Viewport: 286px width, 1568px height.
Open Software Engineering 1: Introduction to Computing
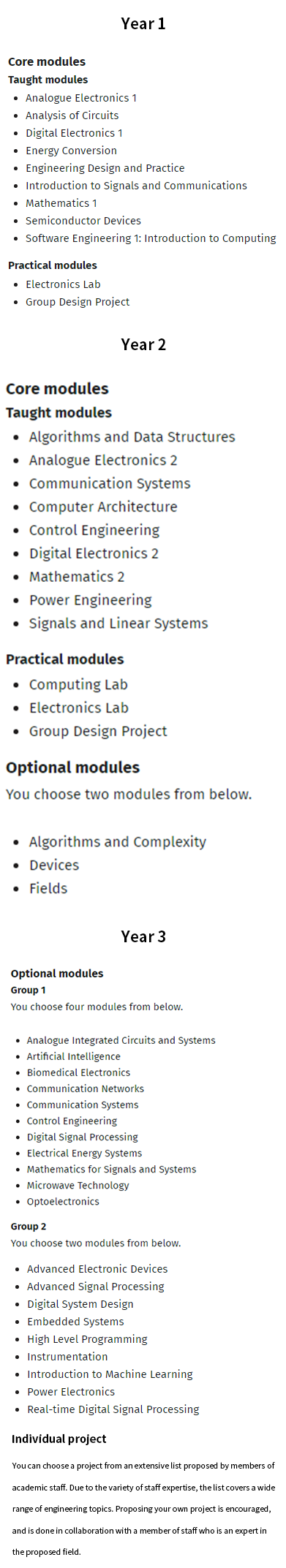tap(151, 238)
